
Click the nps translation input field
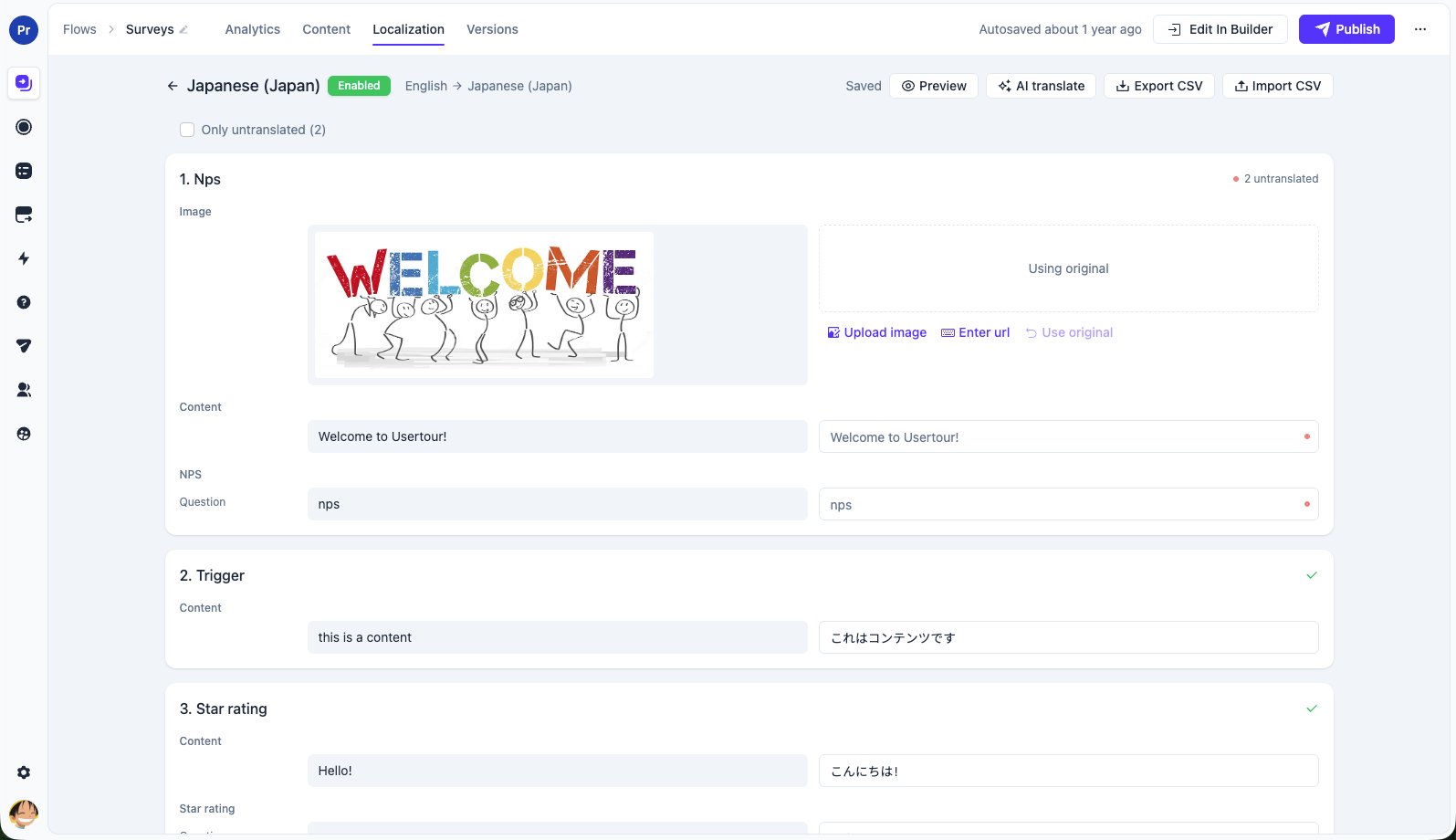click(x=1068, y=504)
